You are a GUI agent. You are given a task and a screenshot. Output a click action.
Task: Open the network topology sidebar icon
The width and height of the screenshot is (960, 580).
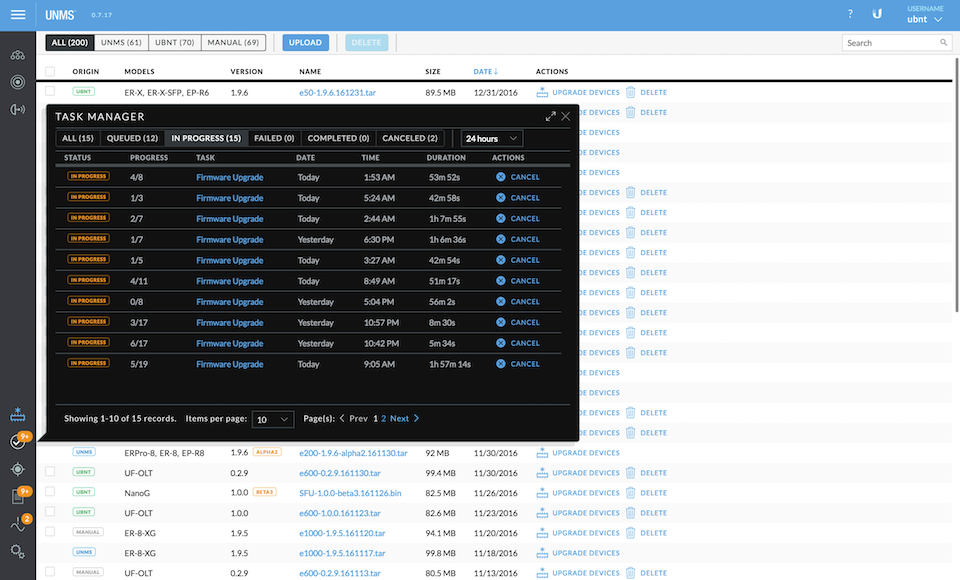pos(18,55)
